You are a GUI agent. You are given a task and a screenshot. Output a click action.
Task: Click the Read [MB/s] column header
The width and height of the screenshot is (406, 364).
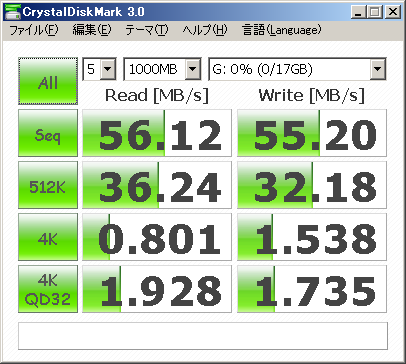click(157, 96)
